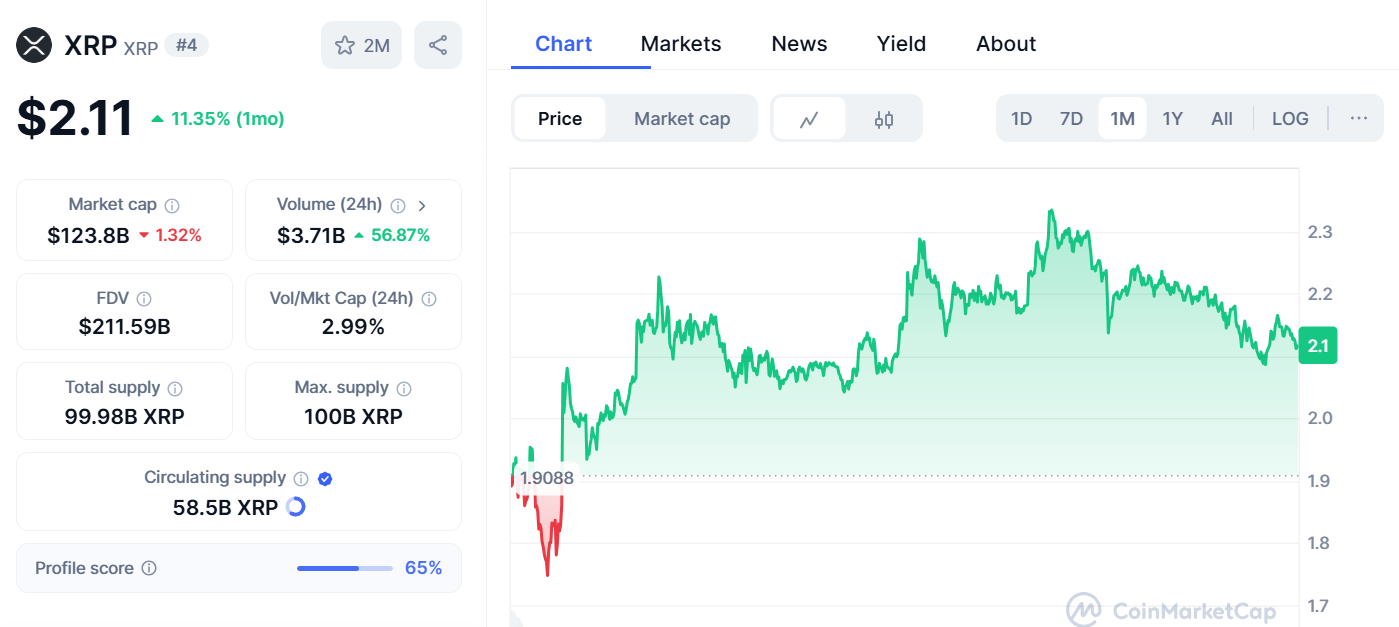Click the share icon button
Image resolution: width=1399 pixels, height=627 pixels.
tap(437, 45)
